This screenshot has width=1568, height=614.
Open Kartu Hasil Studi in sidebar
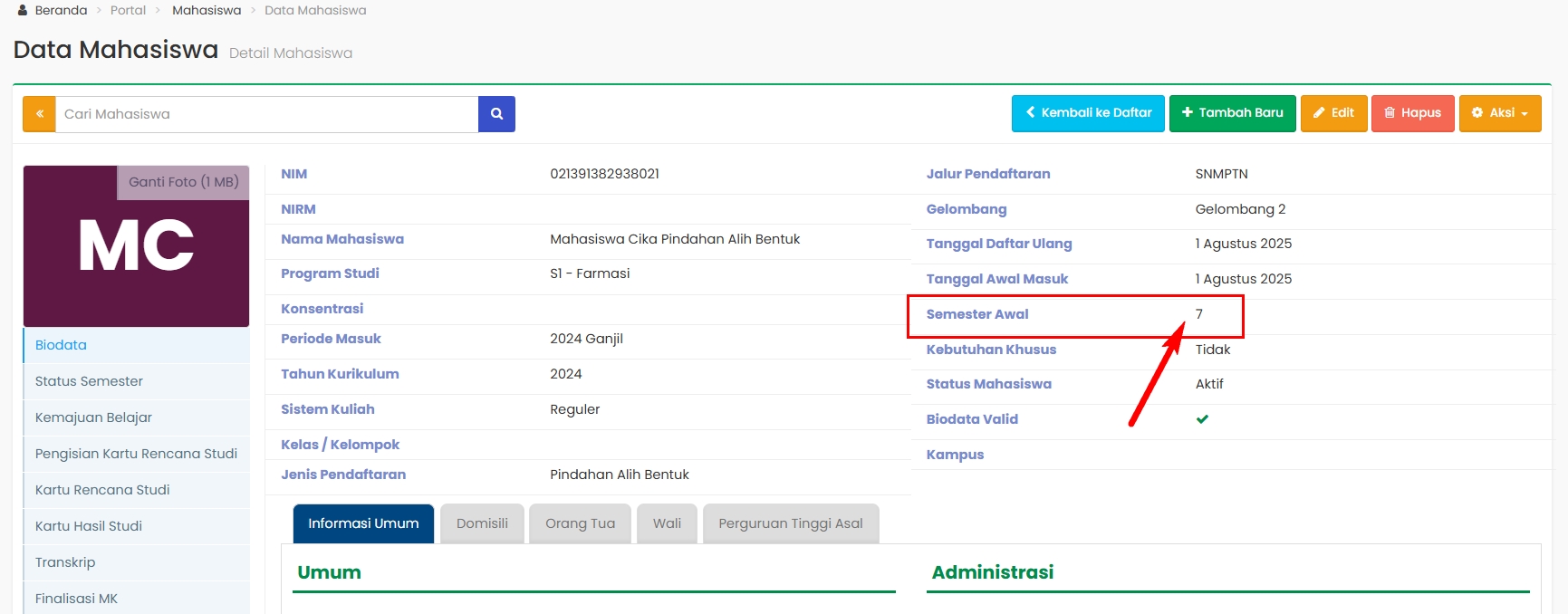89,526
